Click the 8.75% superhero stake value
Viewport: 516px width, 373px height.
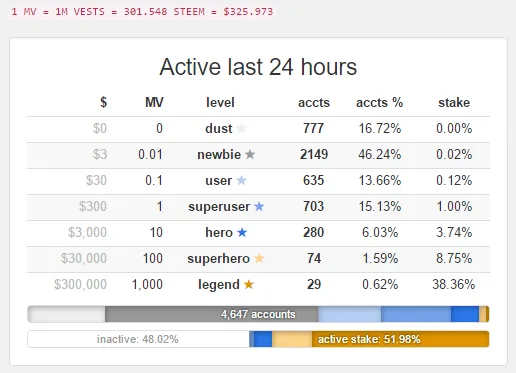pyautogui.click(x=454, y=258)
